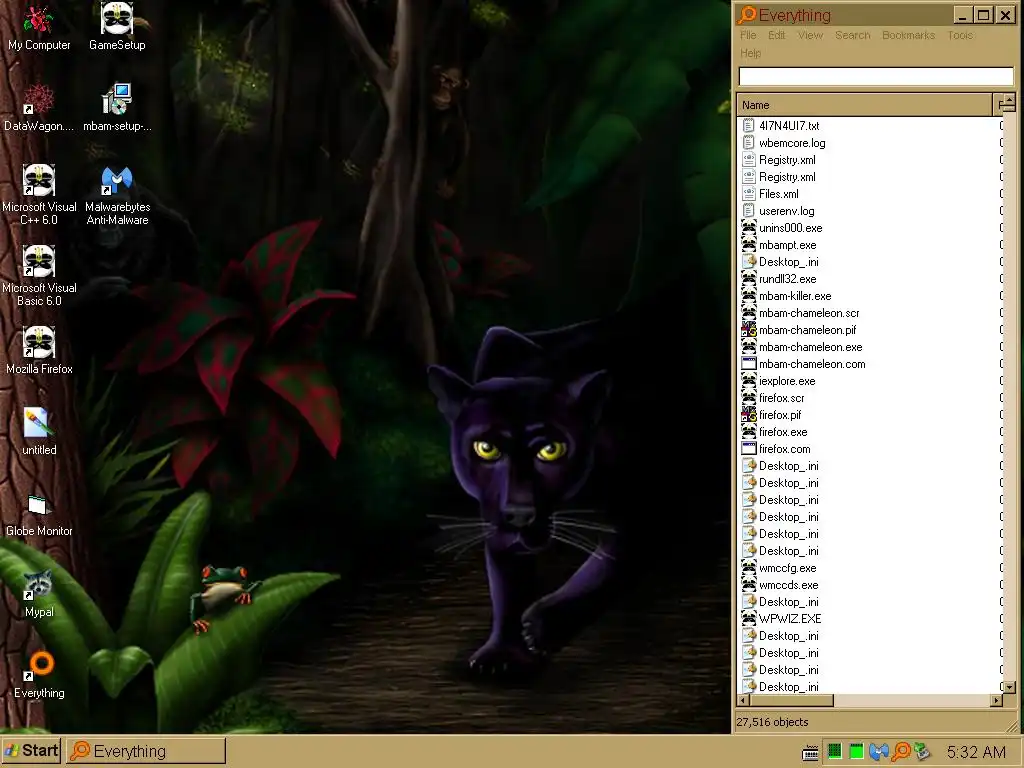Click the 27,516 objects status bar text
The image size is (1024, 768).
tap(772, 722)
